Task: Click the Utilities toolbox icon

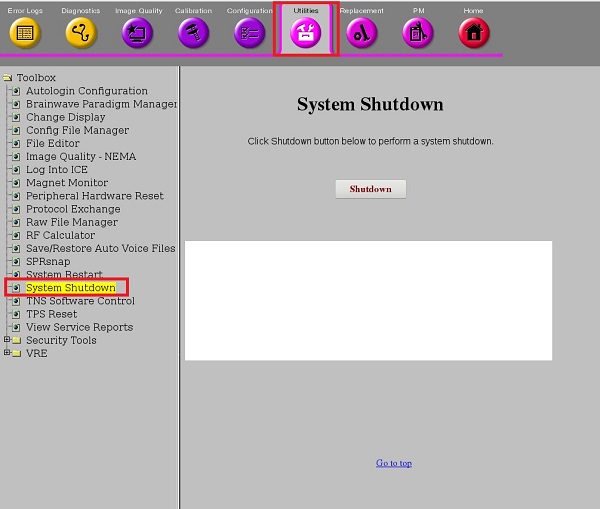Action: 306,32
